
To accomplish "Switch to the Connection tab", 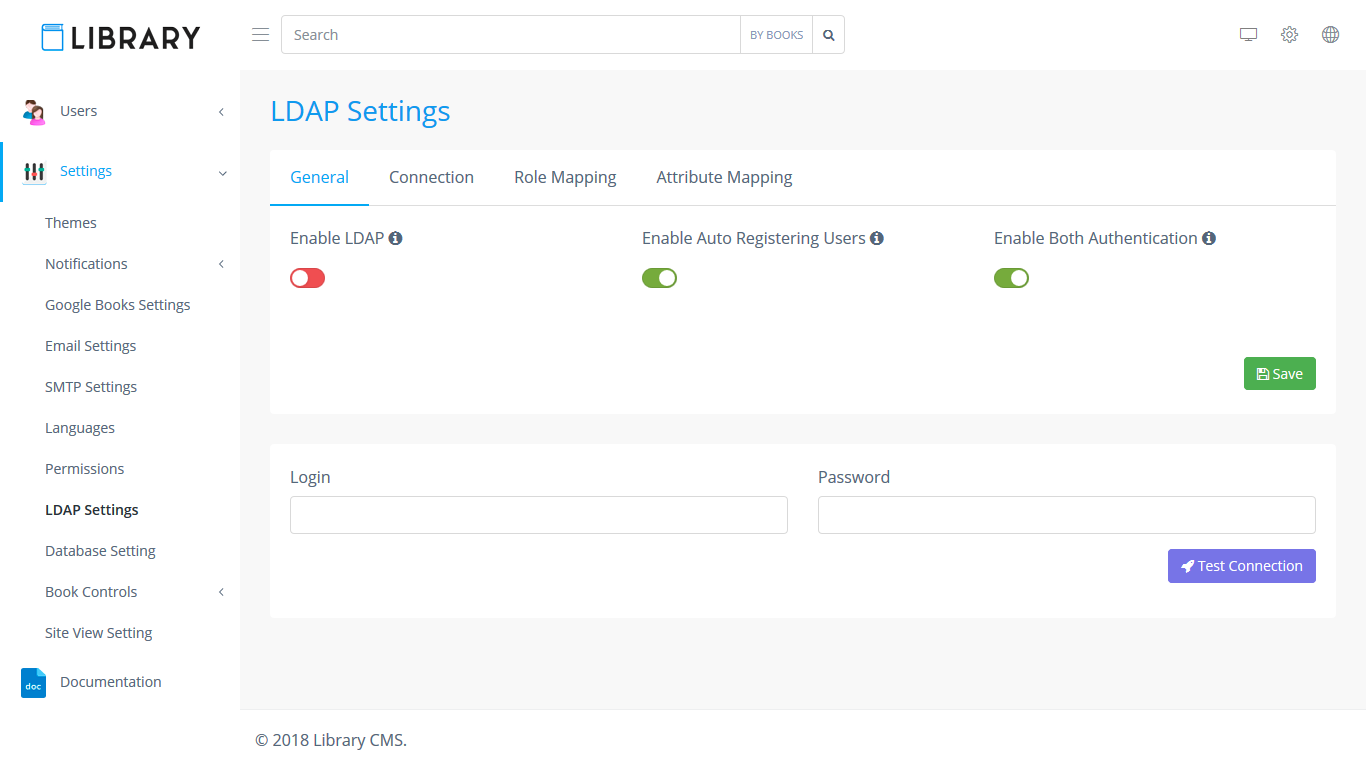I will click(x=431, y=177).
